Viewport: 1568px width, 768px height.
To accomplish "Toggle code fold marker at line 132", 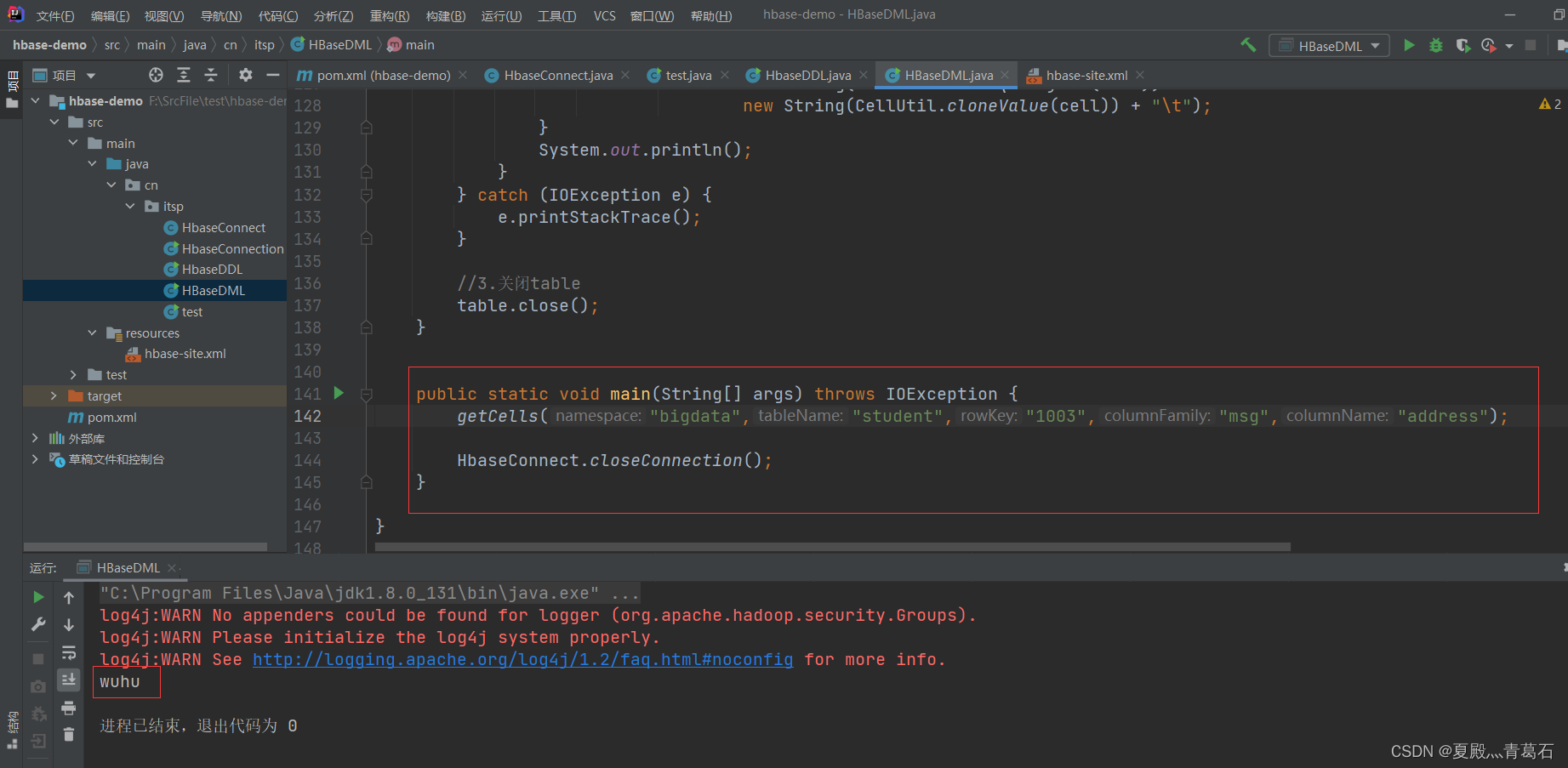I will click(367, 195).
